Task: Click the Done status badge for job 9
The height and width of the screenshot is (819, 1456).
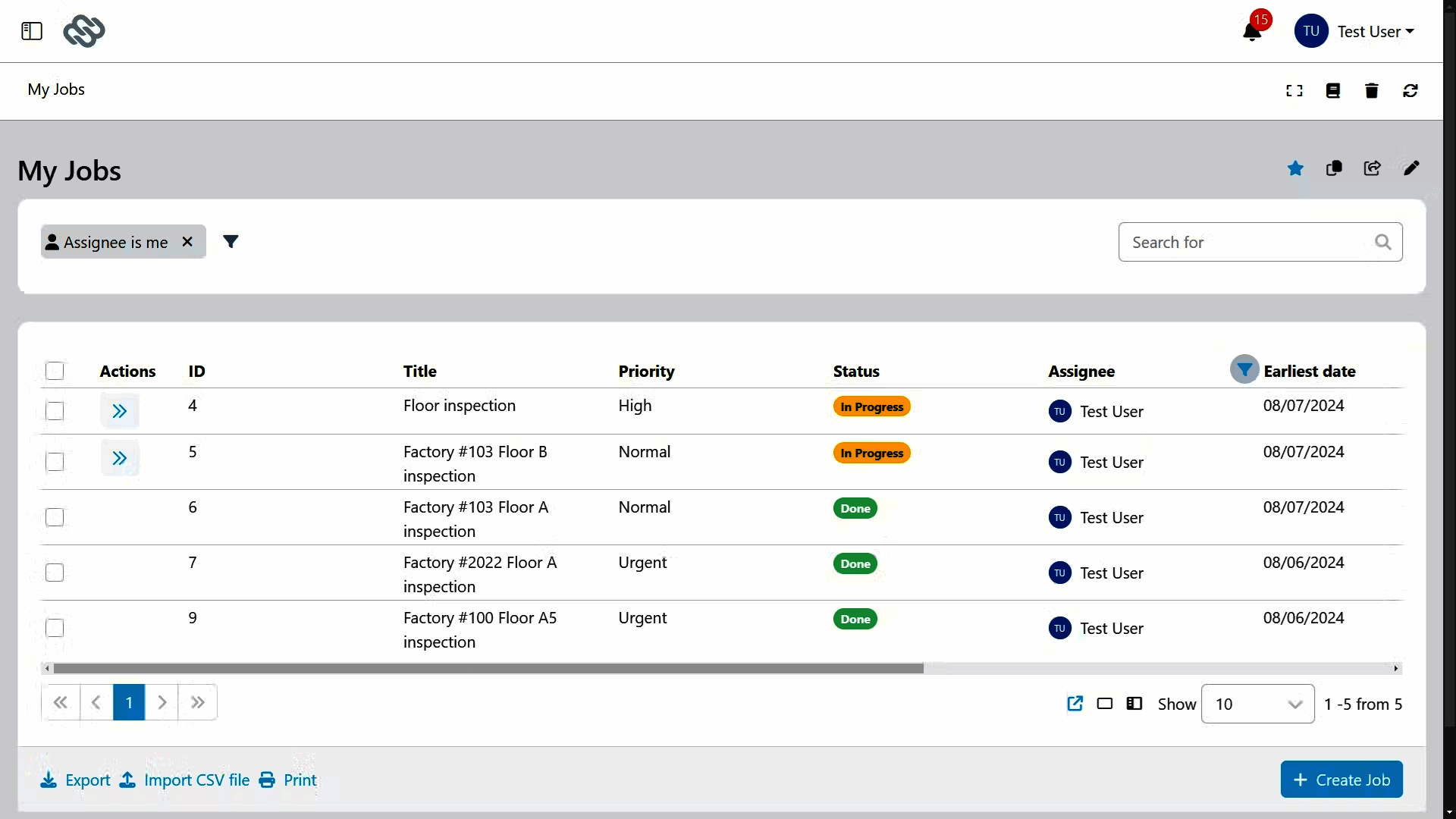Action: (855, 619)
